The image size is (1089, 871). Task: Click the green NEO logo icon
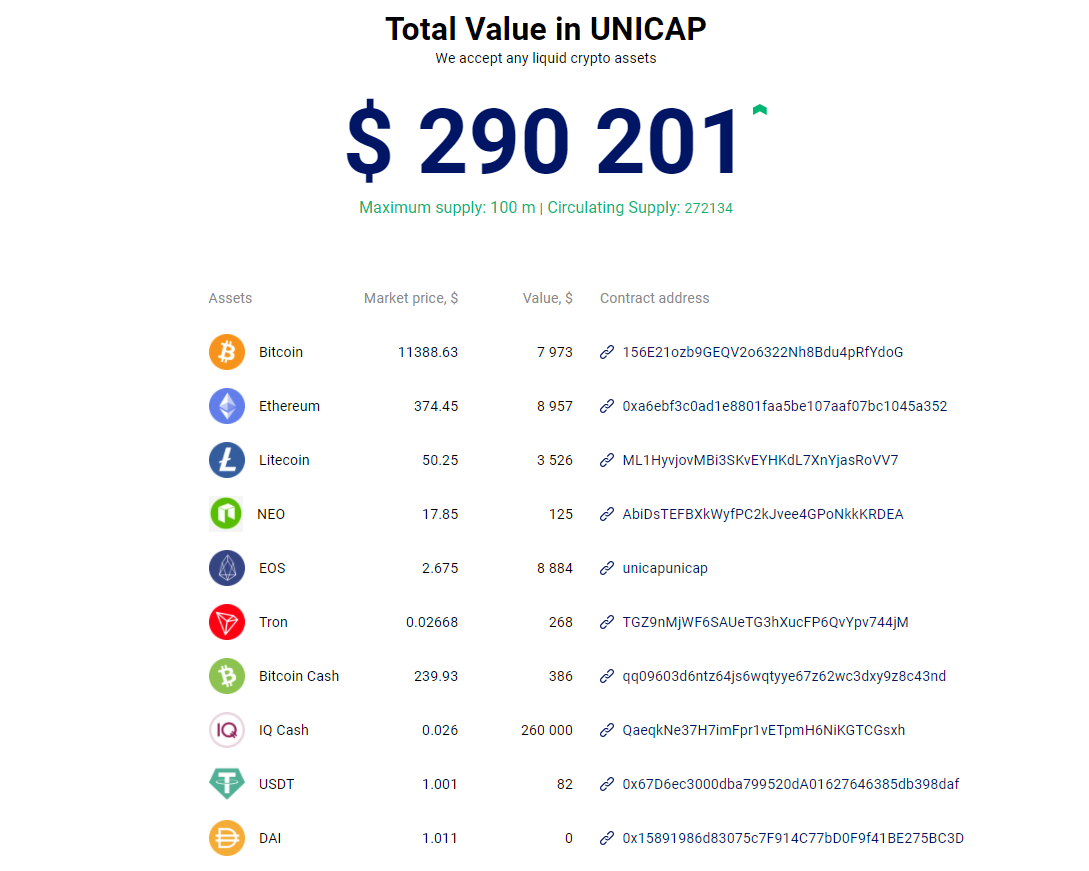(226, 514)
